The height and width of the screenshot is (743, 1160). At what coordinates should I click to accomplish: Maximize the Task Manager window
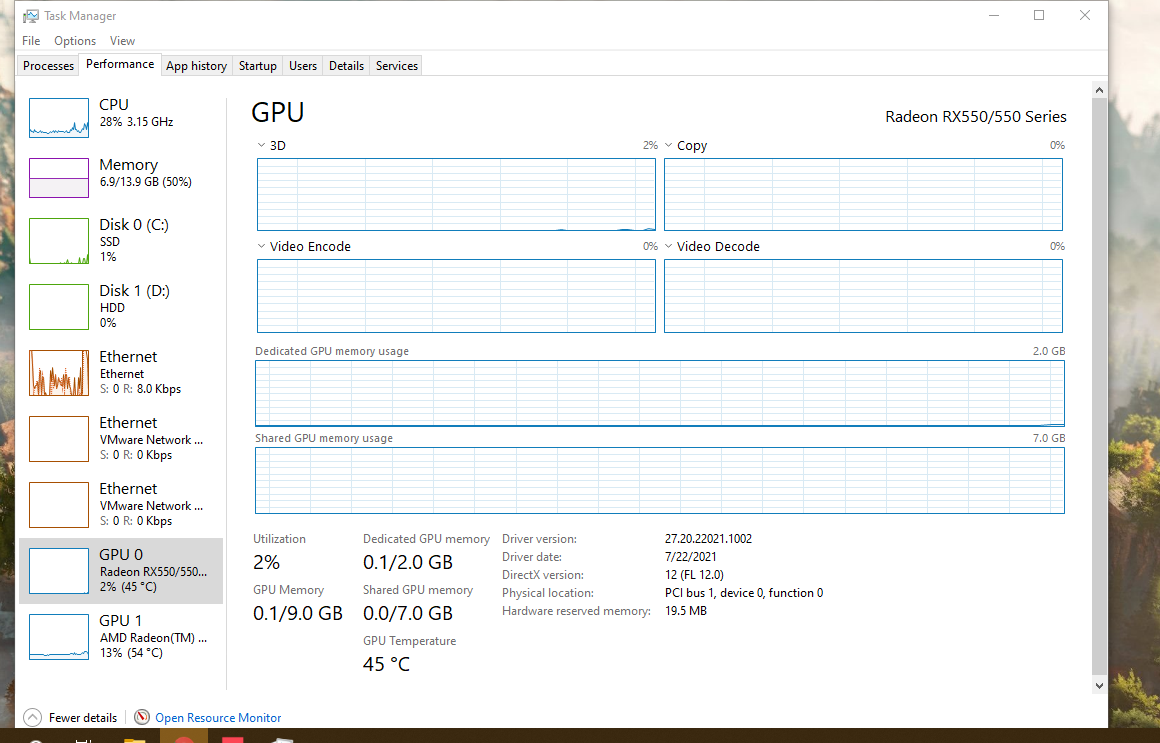point(1039,16)
